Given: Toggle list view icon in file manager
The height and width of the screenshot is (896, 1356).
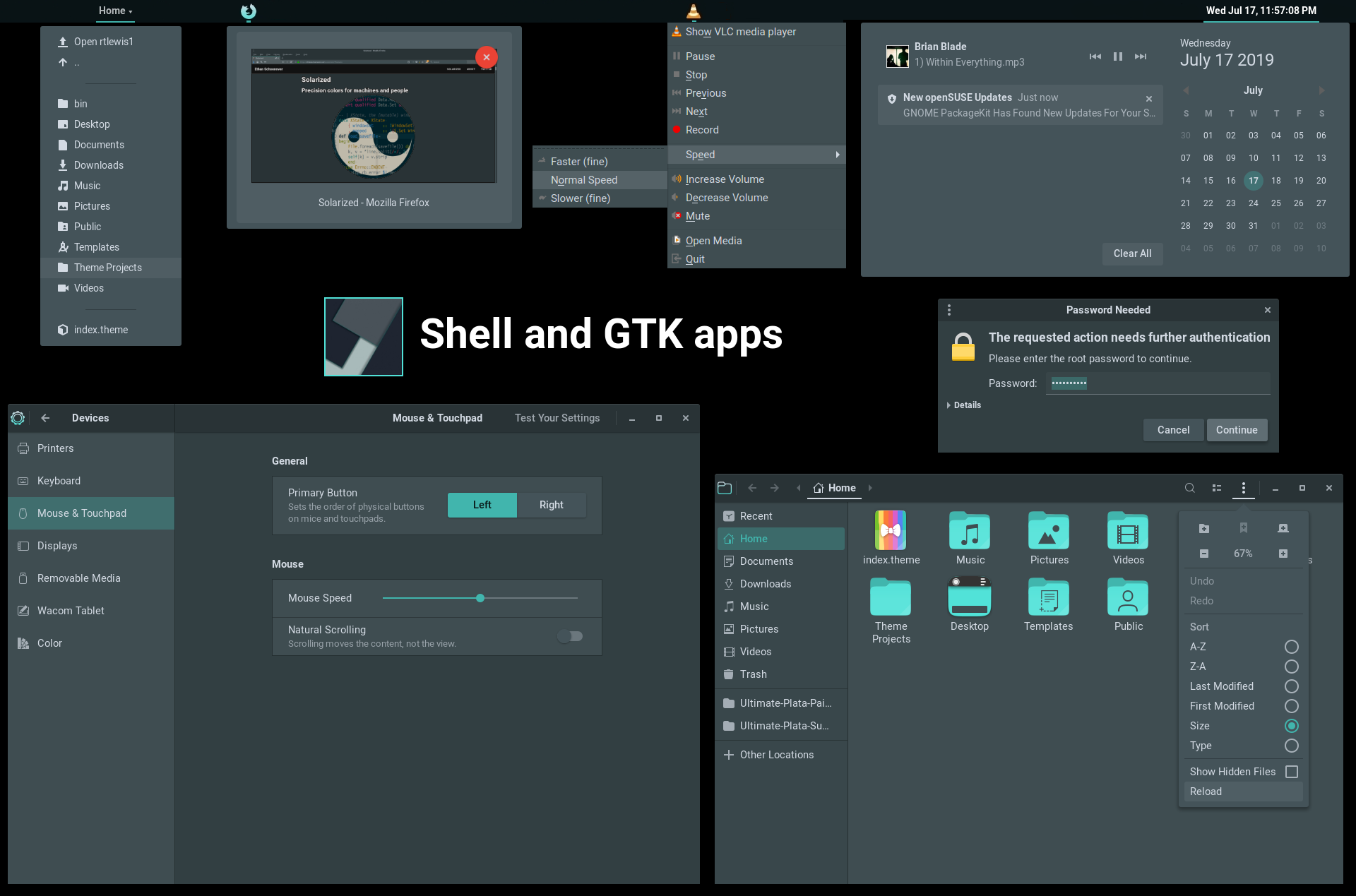Looking at the screenshot, I should (1217, 488).
